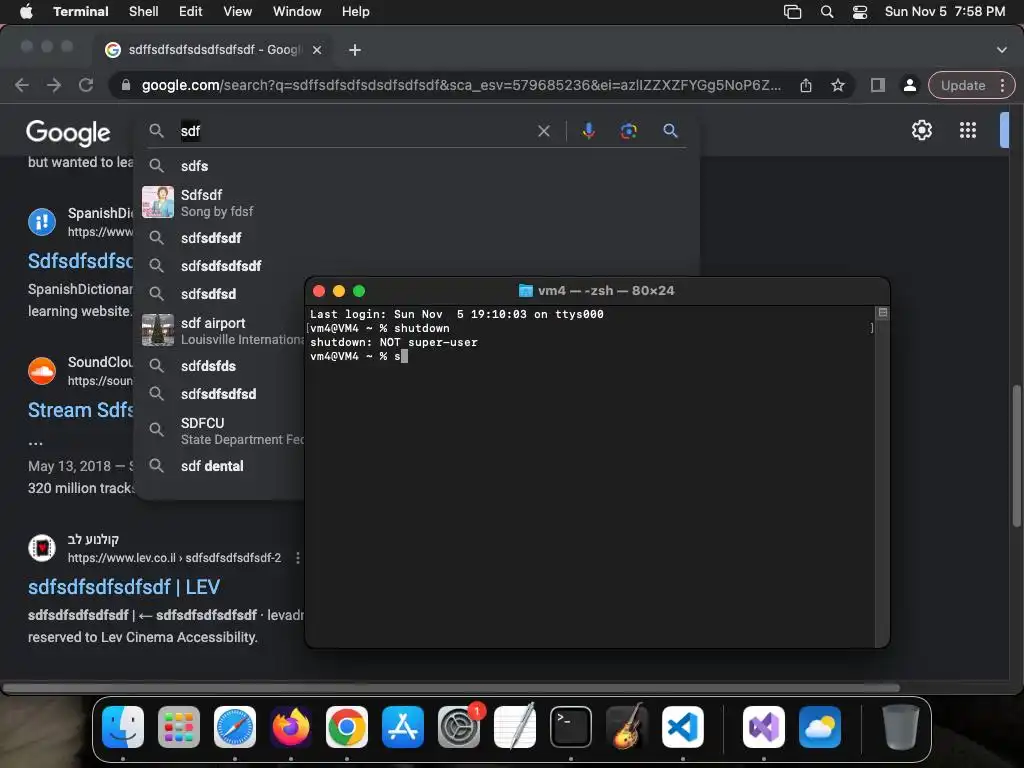Click the date and time clock
Image resolution: width=1024 pixels, height=768 pixels.
[944, 12]
